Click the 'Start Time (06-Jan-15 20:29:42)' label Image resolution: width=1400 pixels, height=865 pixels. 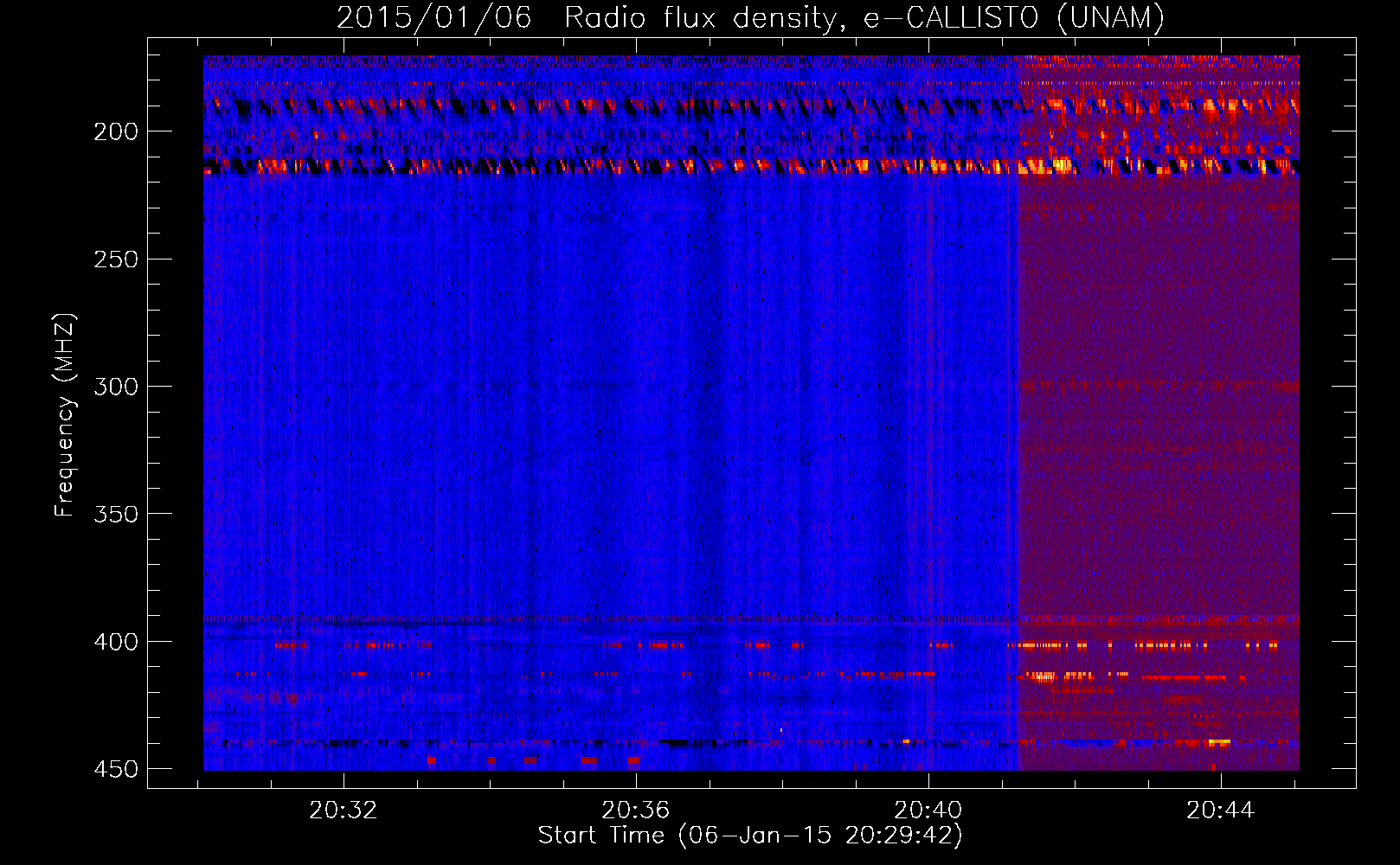[x=750, y=836]
